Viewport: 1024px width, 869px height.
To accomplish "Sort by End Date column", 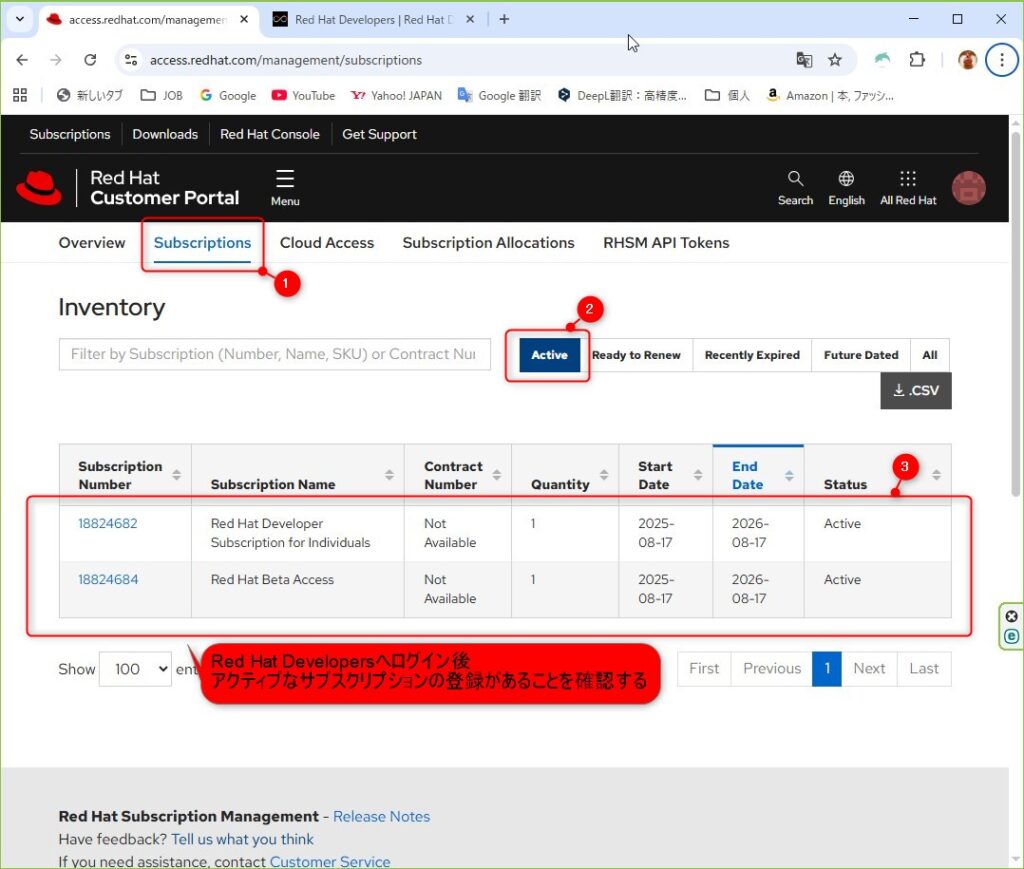I will click(790, 475).
